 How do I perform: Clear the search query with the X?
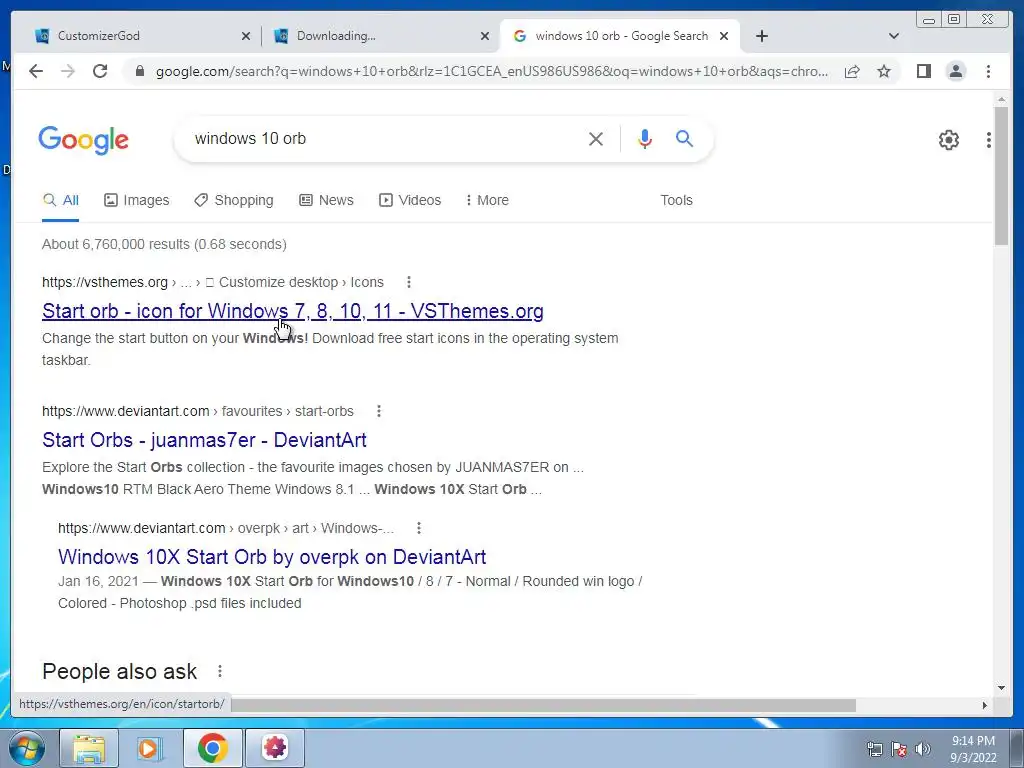pyautogui.click(x=596, y=138)
